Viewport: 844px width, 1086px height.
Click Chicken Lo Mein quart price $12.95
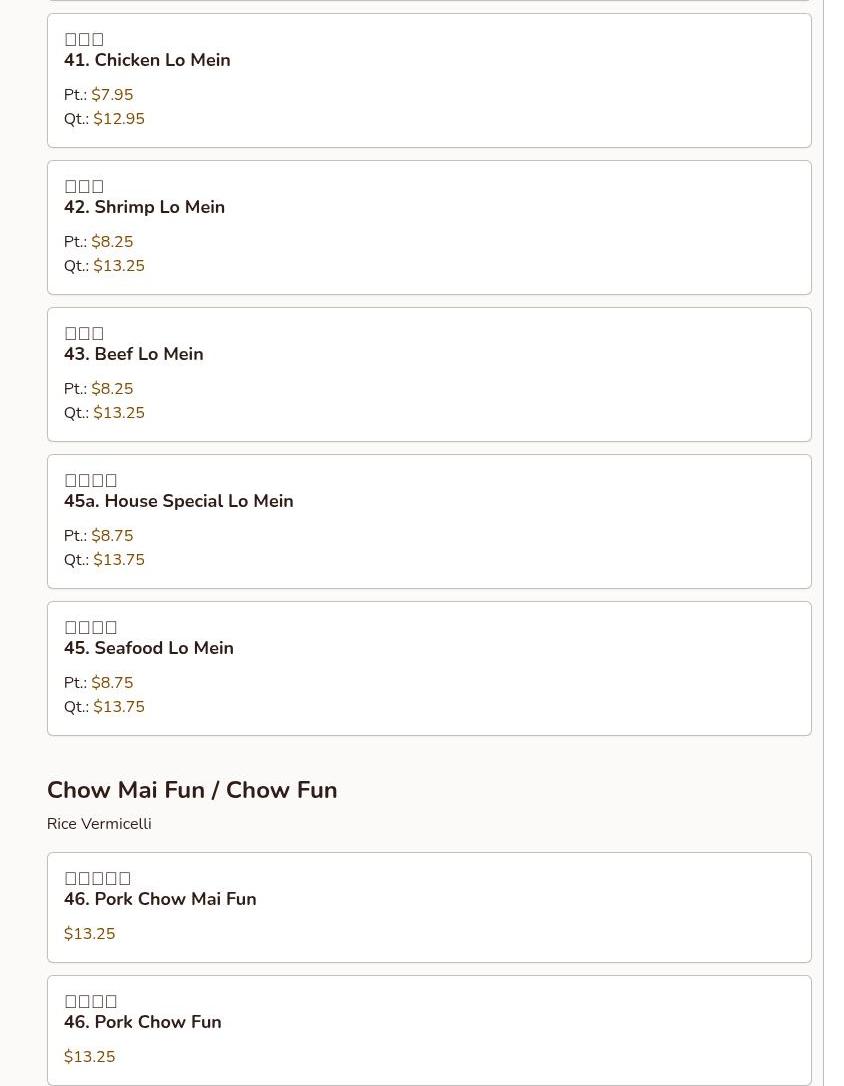(119, 119)
